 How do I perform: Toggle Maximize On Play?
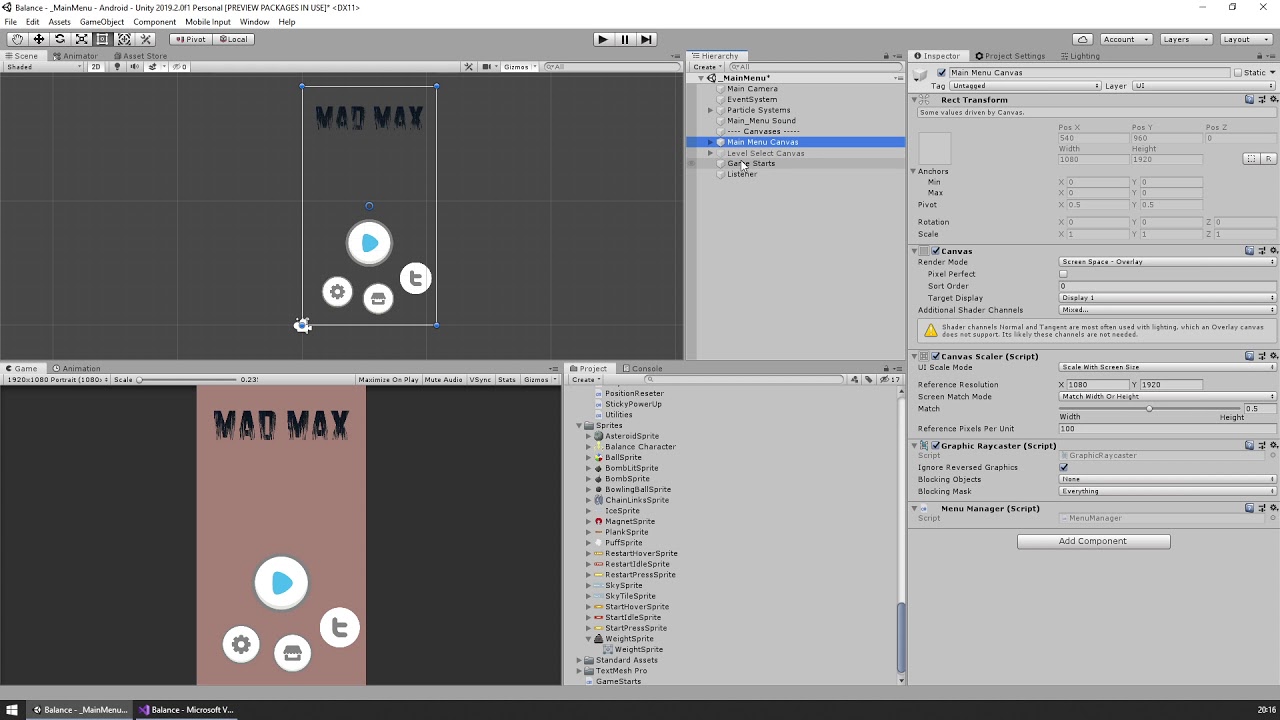tap(388, 380)
